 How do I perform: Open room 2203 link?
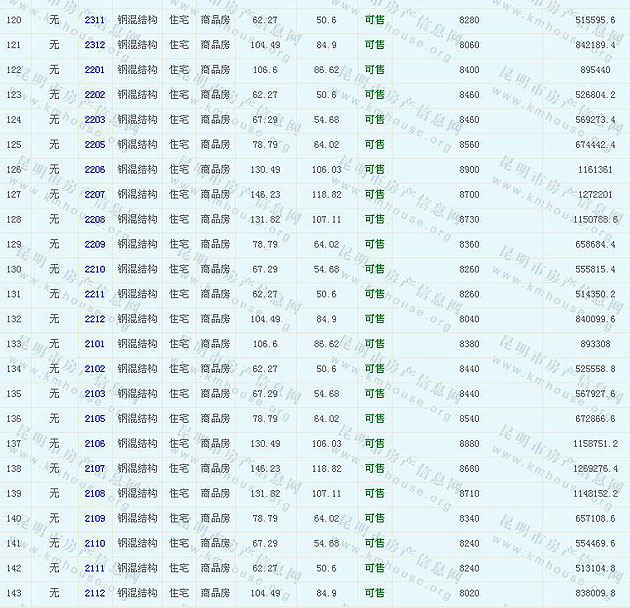click(94, 120)
